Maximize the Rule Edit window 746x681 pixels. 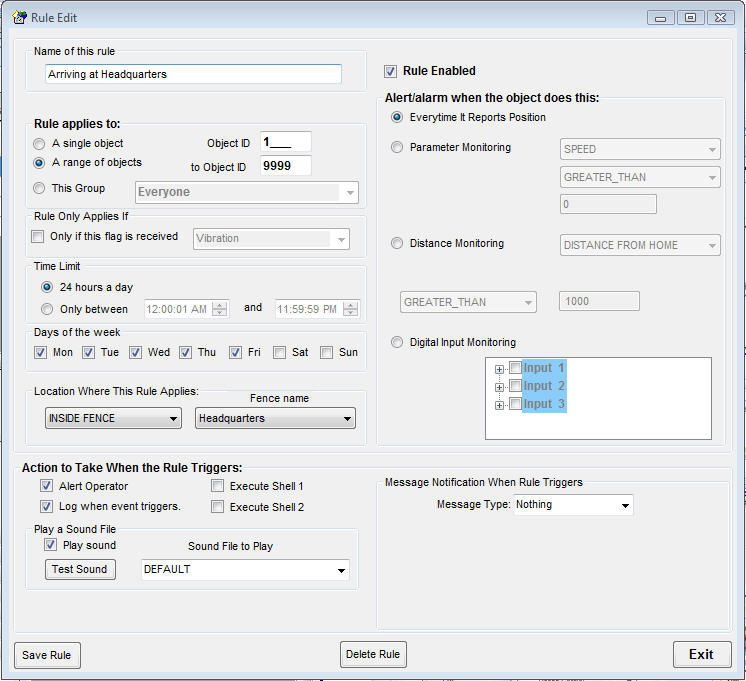pyautogui.click(x=690, y=18)
